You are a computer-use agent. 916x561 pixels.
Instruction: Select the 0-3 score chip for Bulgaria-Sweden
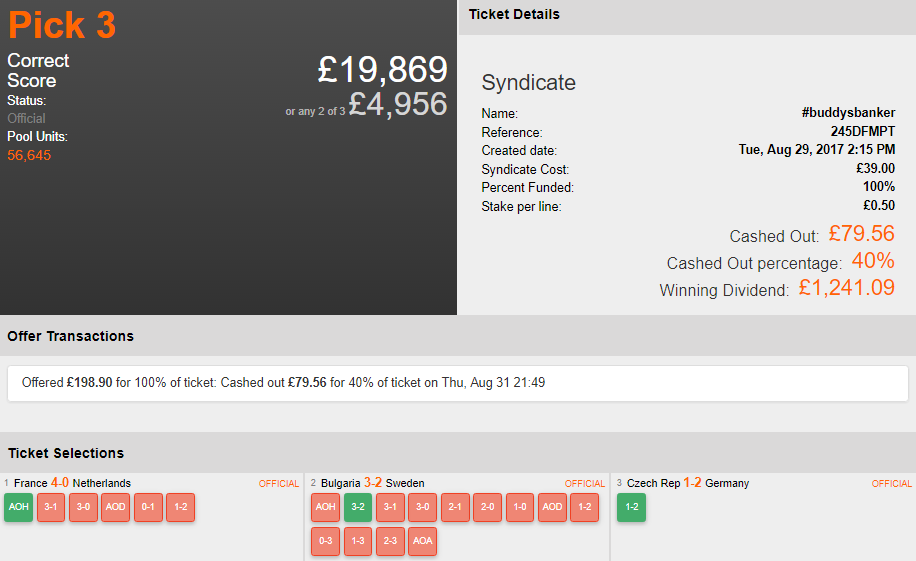pos(325,541)
